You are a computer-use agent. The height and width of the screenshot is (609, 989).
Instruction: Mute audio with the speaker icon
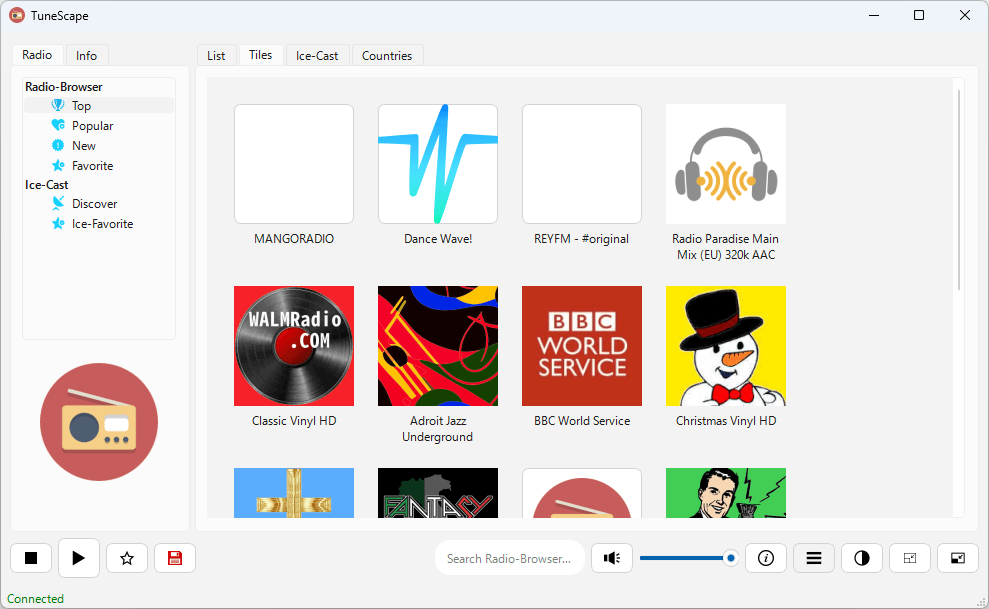pyautogui.click(x=612, y=558)
